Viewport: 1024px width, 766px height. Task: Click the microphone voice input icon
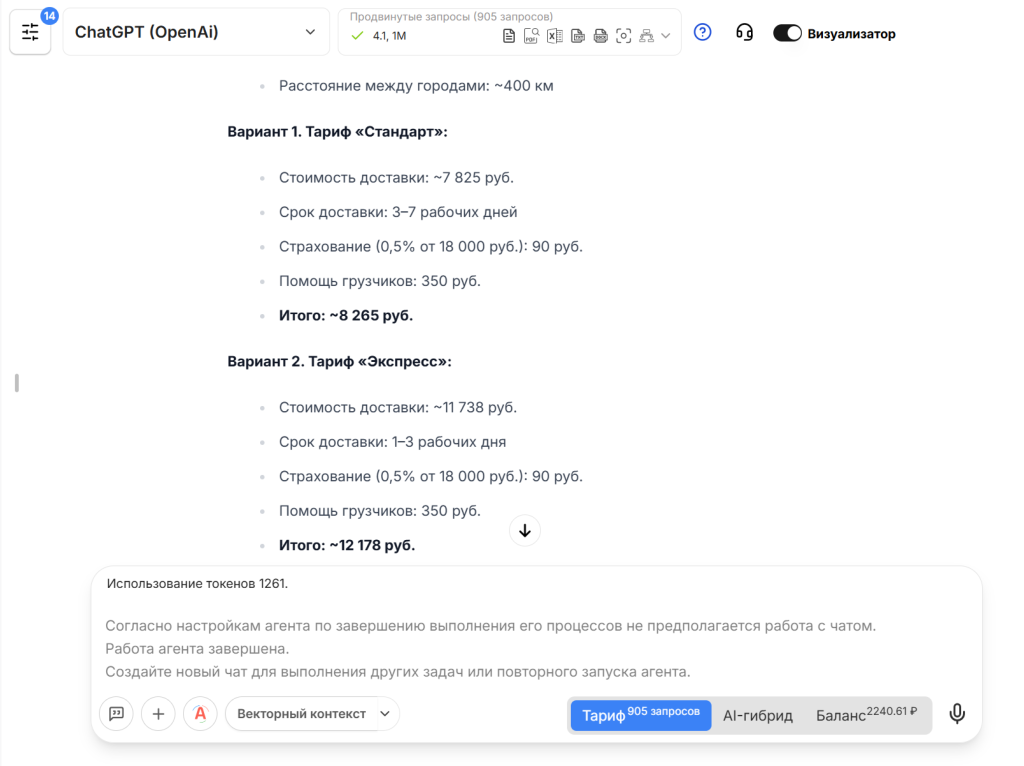(957, 714)
